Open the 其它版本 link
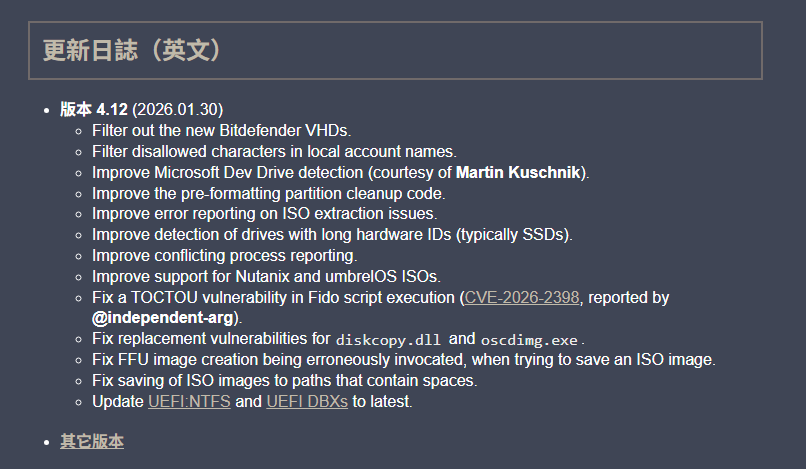The image size is (806, 469). click(92, 441)
